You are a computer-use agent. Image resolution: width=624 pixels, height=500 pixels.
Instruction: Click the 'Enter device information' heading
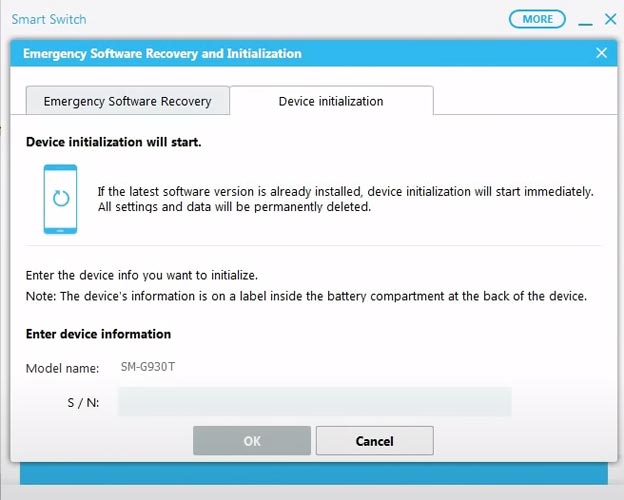coord(98,334)
